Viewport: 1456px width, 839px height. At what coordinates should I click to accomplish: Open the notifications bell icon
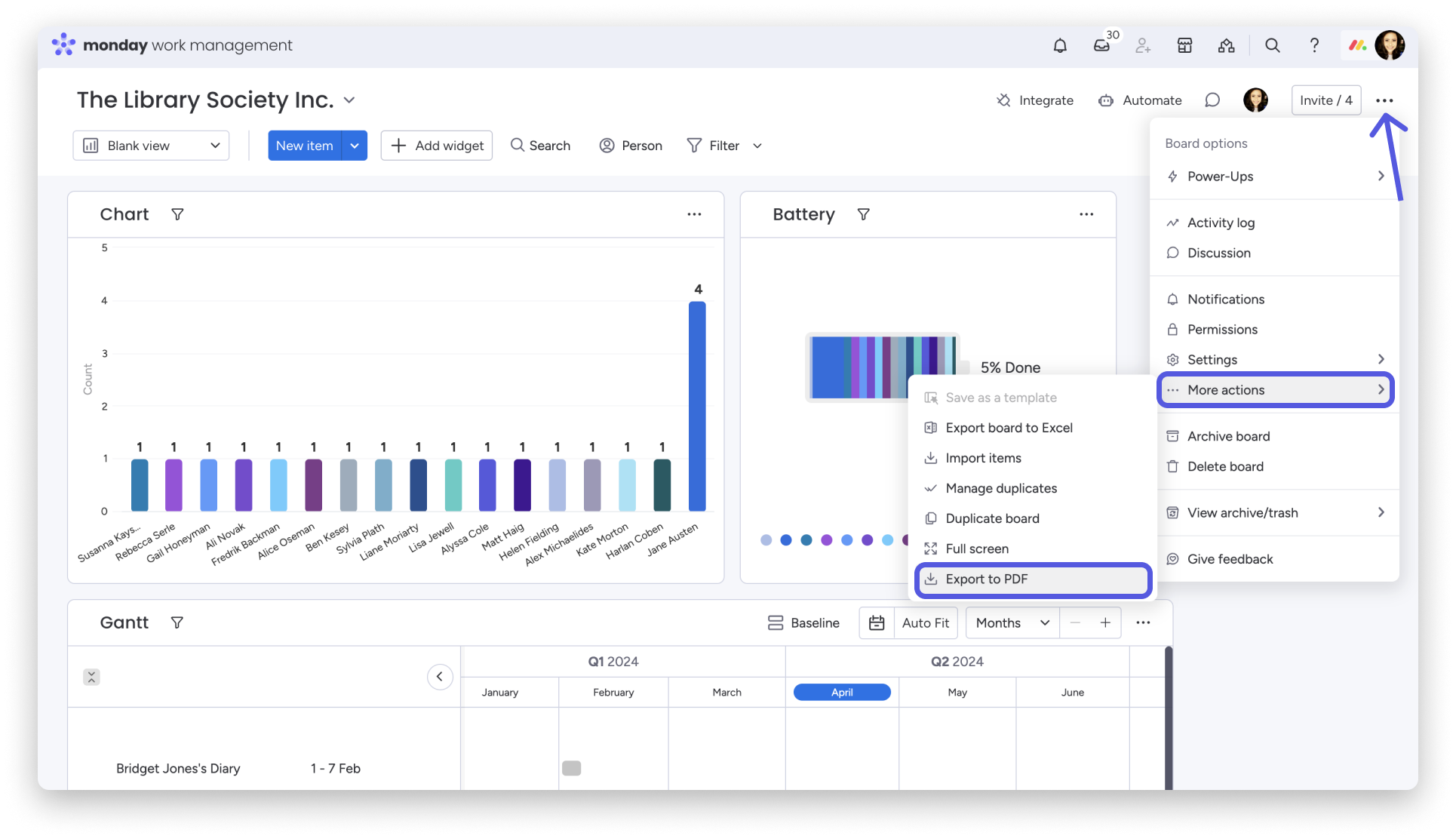pyautogui.click(x=1060, y=45)
